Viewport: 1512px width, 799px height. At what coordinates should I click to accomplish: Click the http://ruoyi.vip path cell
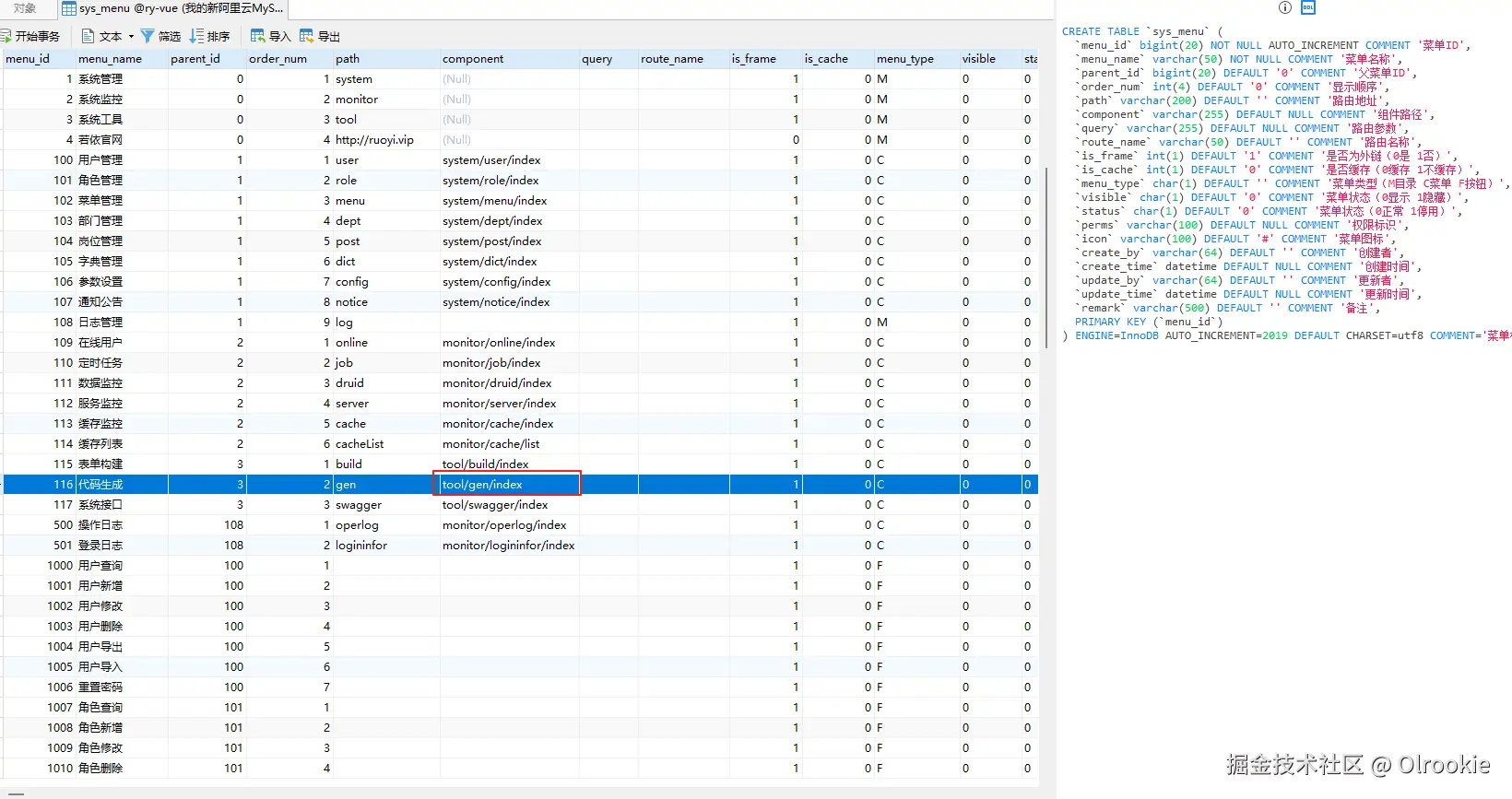click(374, 140)
